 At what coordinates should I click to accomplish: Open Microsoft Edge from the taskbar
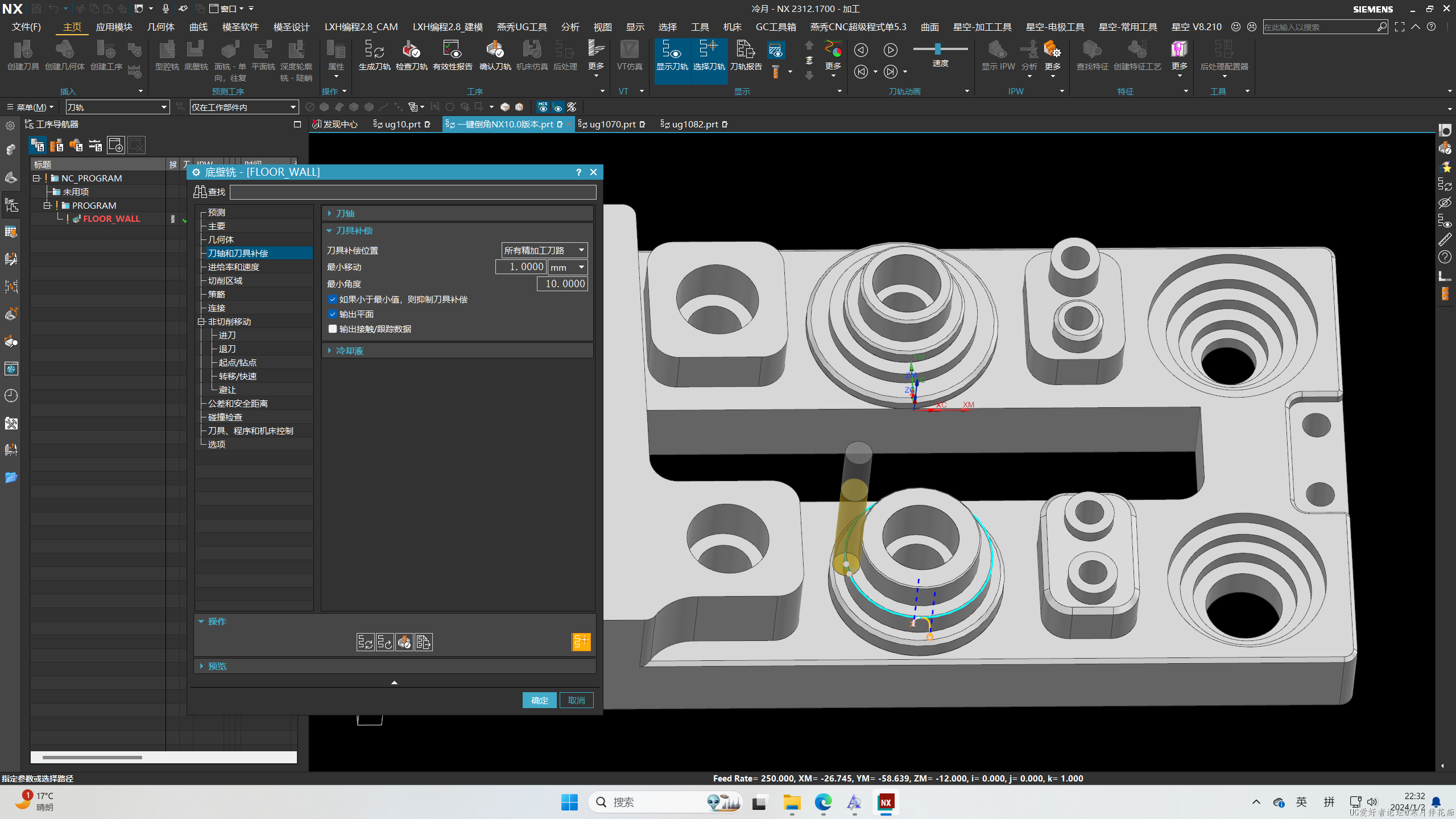pos(823,803)
